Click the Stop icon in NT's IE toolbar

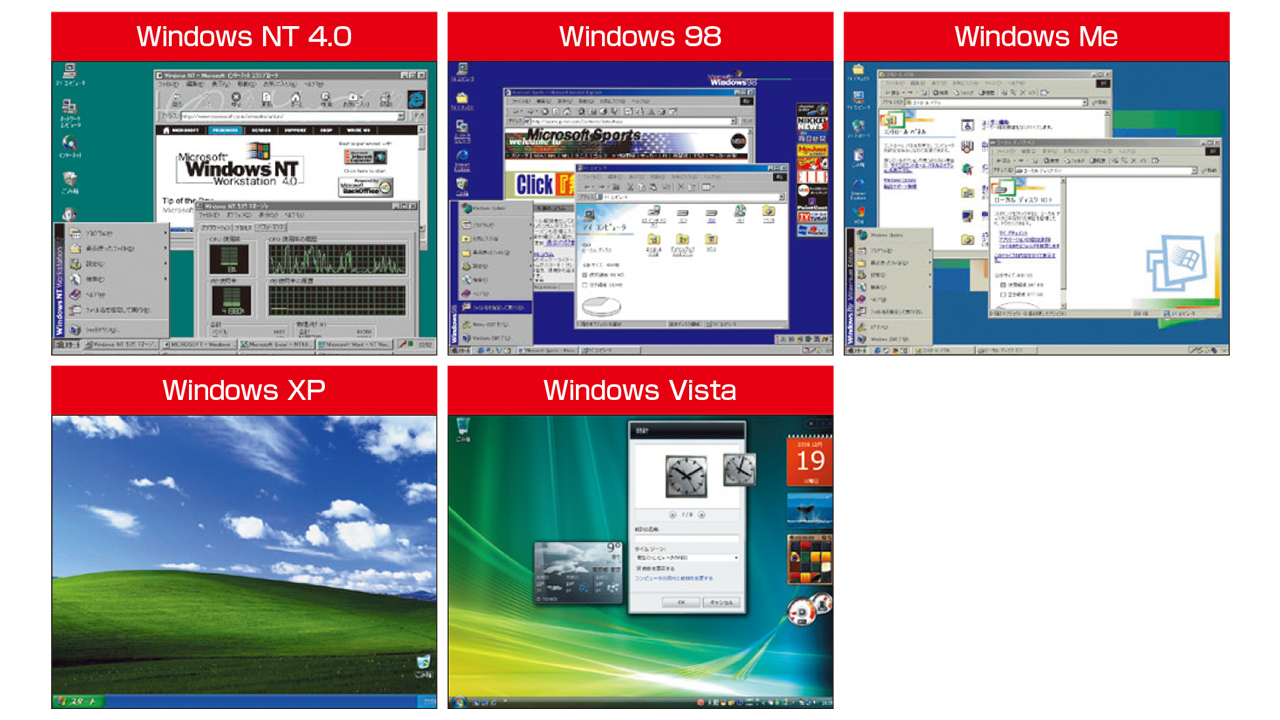[235, 97]
